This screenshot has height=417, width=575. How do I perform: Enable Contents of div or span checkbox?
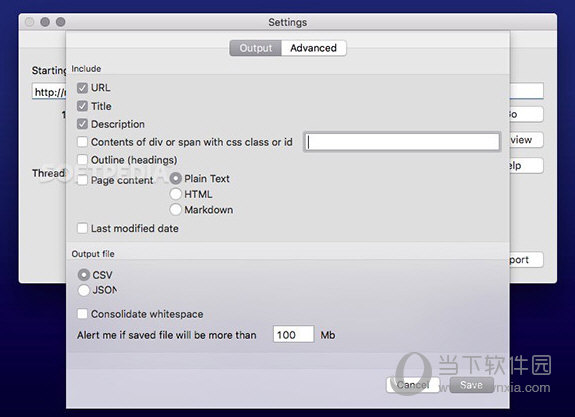[x=82, y=142]
